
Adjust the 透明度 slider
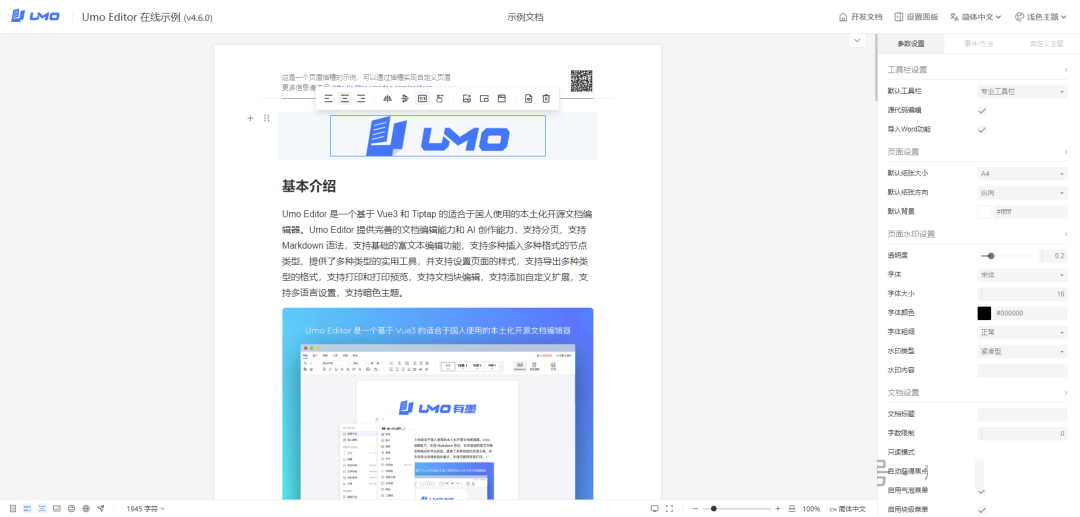(x=1006, y=256)
